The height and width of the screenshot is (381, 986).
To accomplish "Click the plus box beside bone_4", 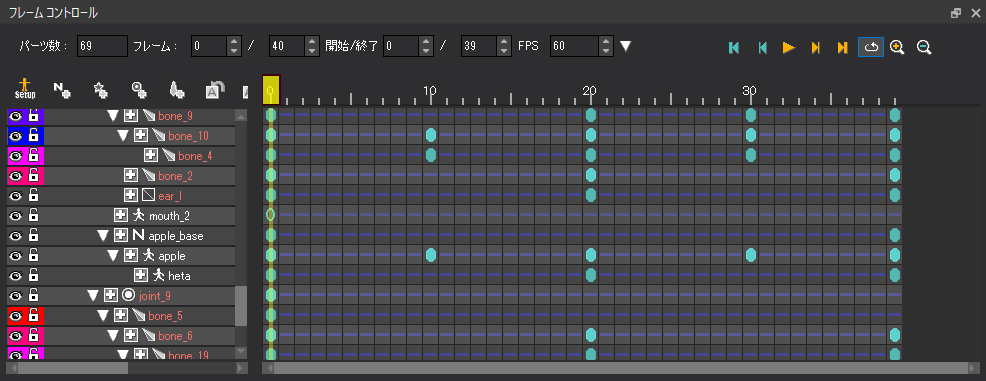I will [x=151, y=155].
